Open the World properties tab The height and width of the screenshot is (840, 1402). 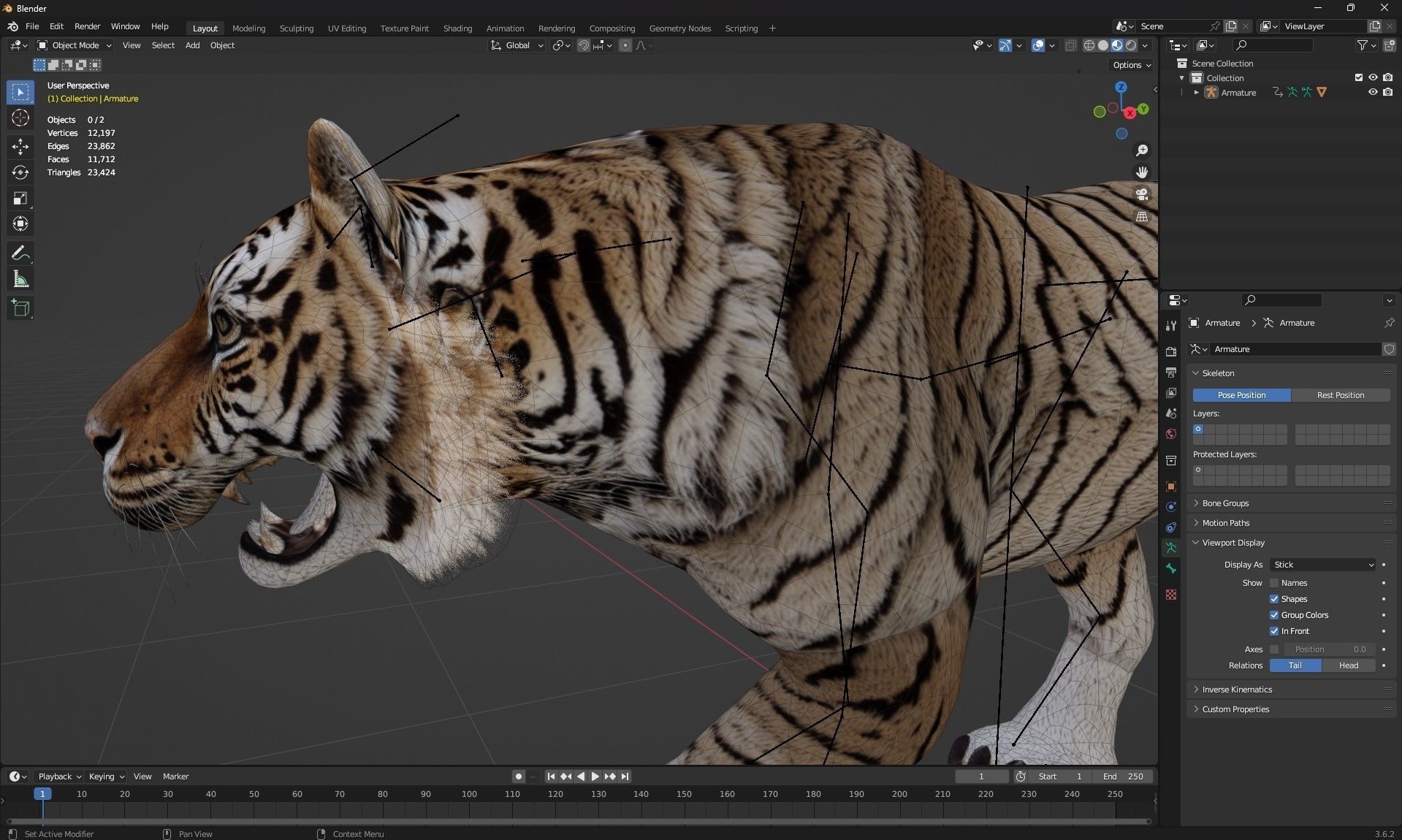click(x=1171, y=434)
